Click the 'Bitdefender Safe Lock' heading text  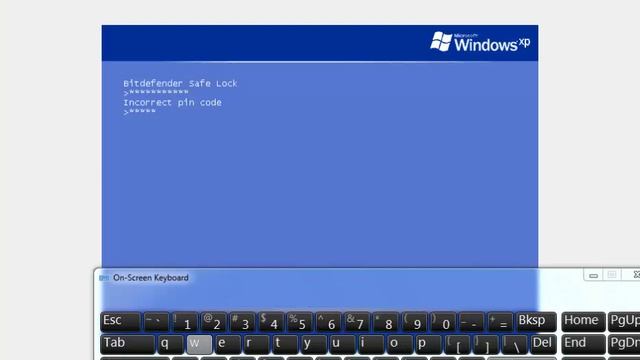180,83
